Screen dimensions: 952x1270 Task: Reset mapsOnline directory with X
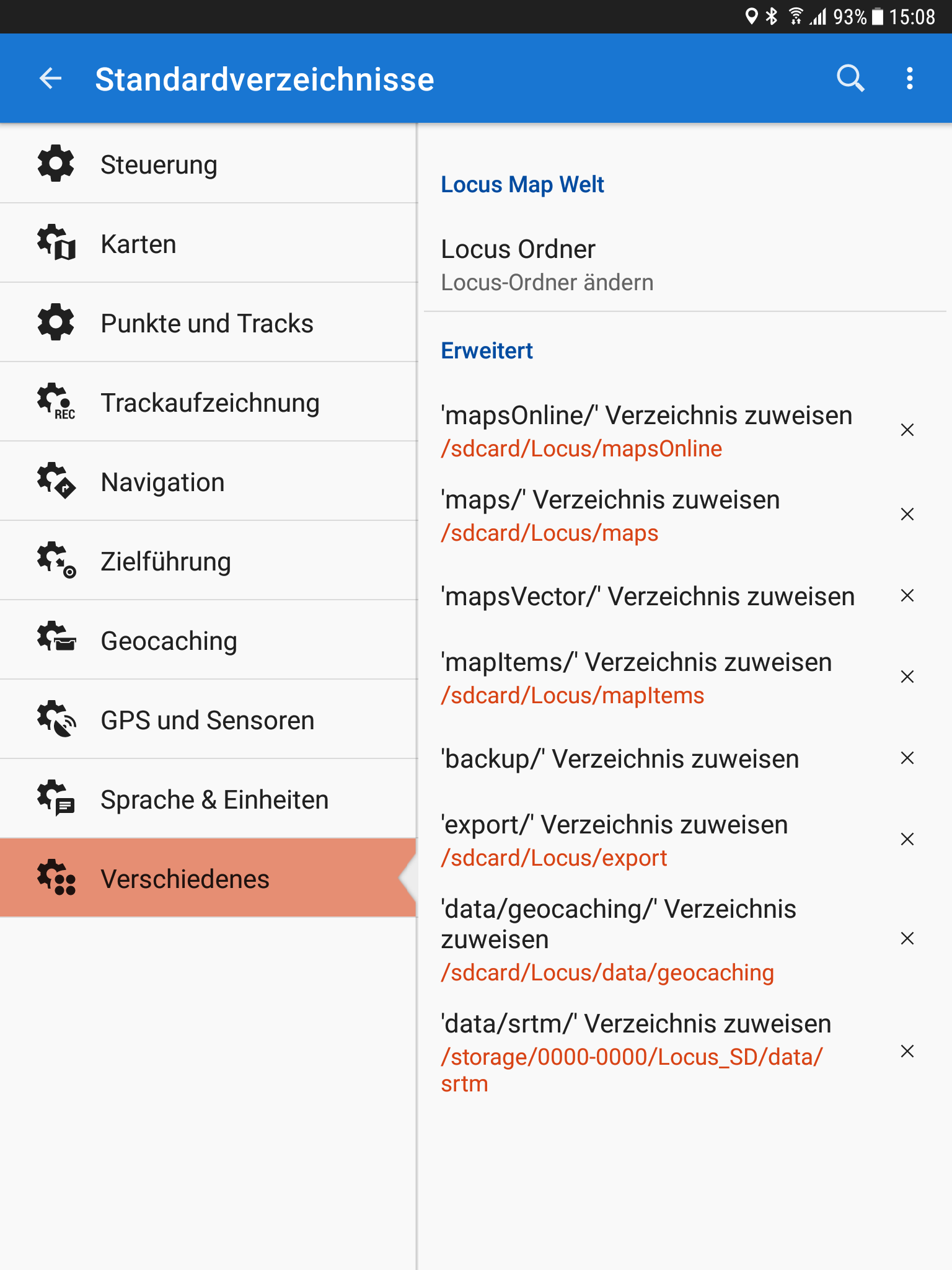[x=907, y=430]
